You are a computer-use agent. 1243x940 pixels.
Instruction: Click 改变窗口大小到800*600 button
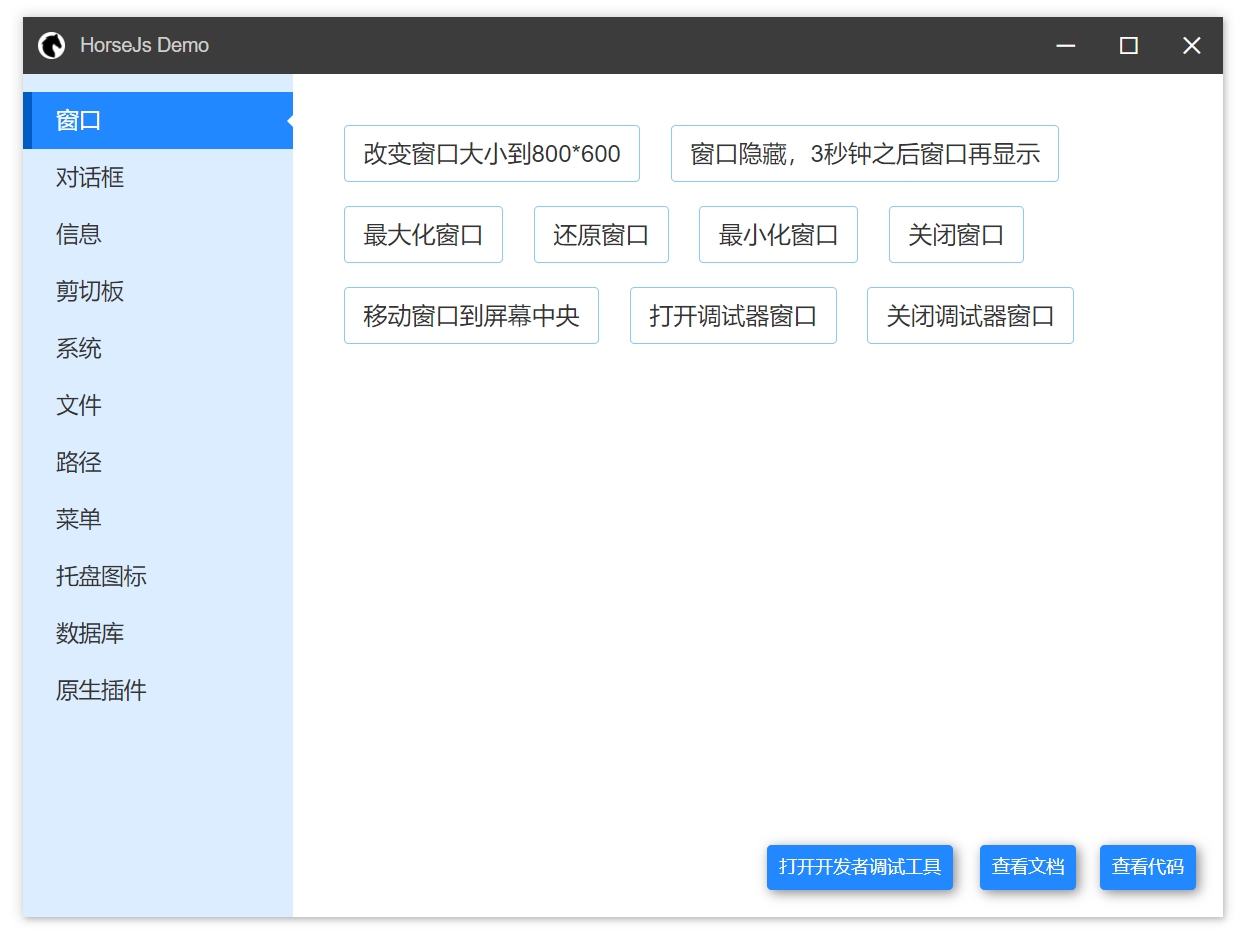click(x=492, y=154)
